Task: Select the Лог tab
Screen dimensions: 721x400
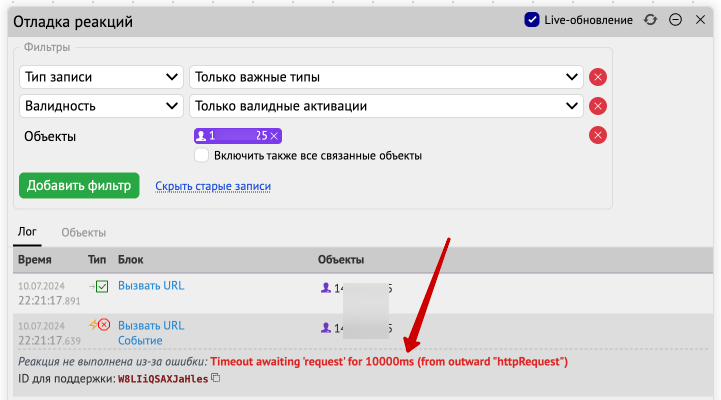Action: click(x=27, y=232)
